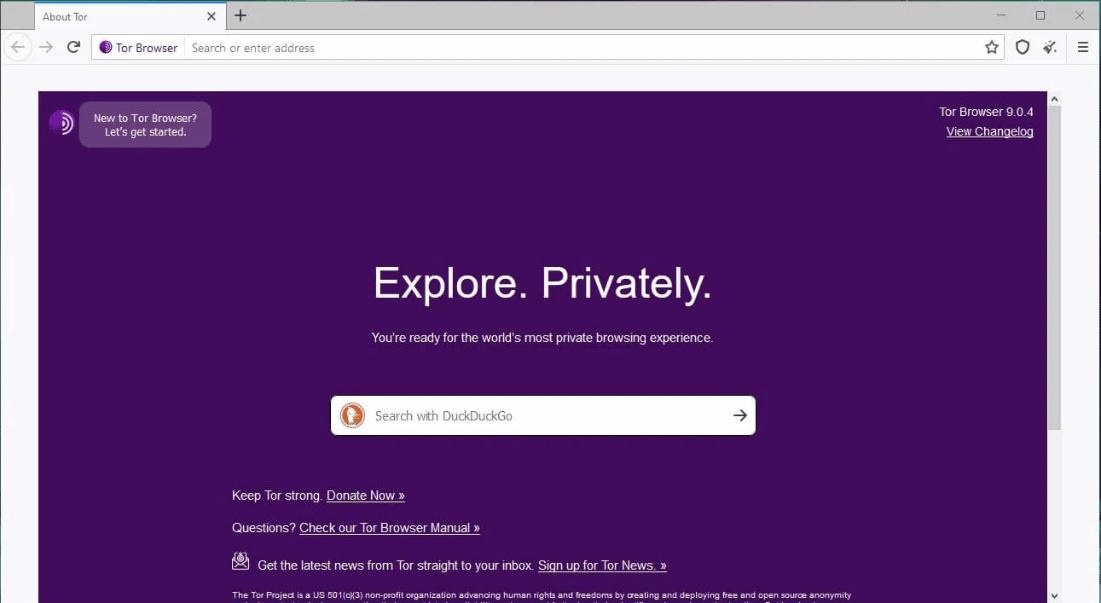
Task: Request a New Identity with the broom icon
Action: [1049, 47]
